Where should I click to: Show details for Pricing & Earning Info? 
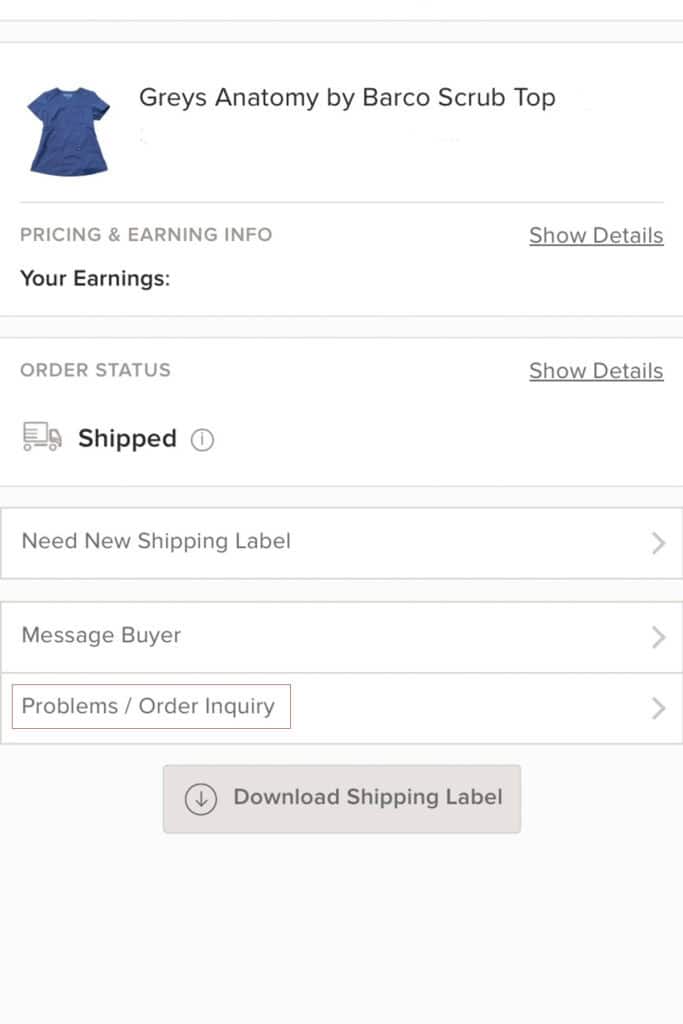click(x=596, y=235)
